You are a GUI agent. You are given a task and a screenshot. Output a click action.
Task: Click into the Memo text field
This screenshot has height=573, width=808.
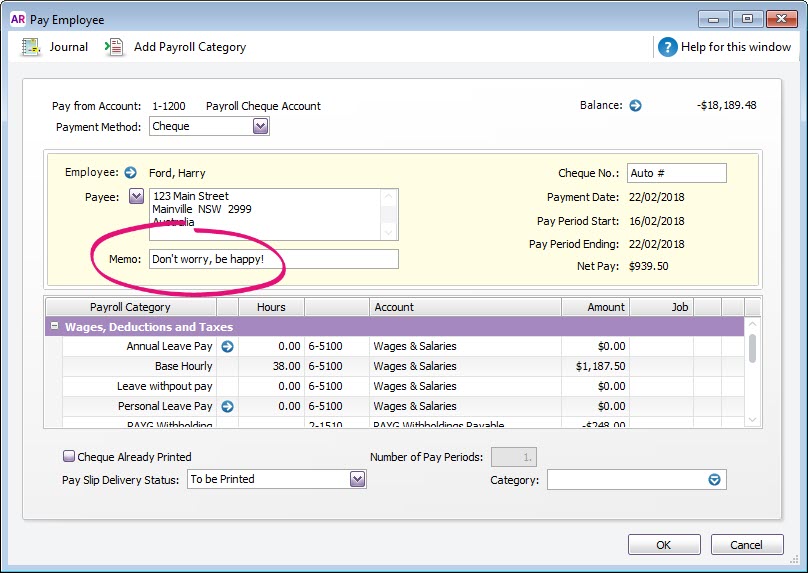[x=273, y=260]
